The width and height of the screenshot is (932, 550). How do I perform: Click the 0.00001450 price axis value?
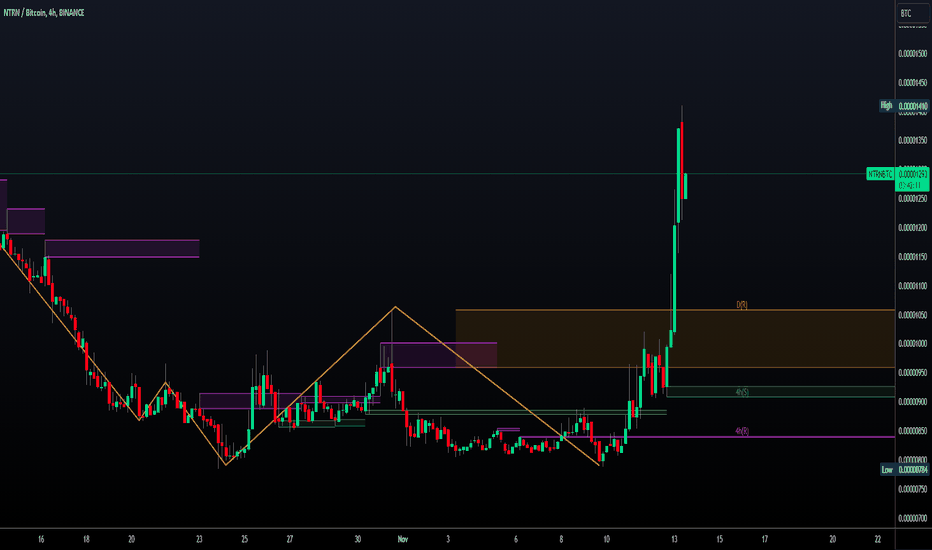[x=912, y=83]
